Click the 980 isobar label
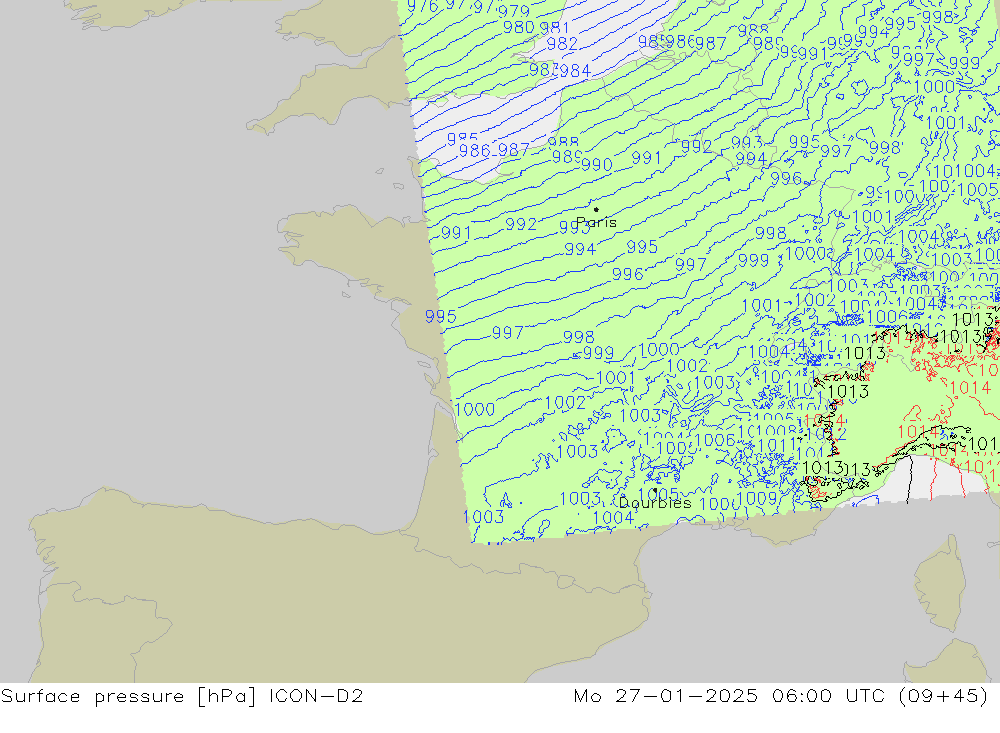1000x733 pixels. (x=518, y=27)
